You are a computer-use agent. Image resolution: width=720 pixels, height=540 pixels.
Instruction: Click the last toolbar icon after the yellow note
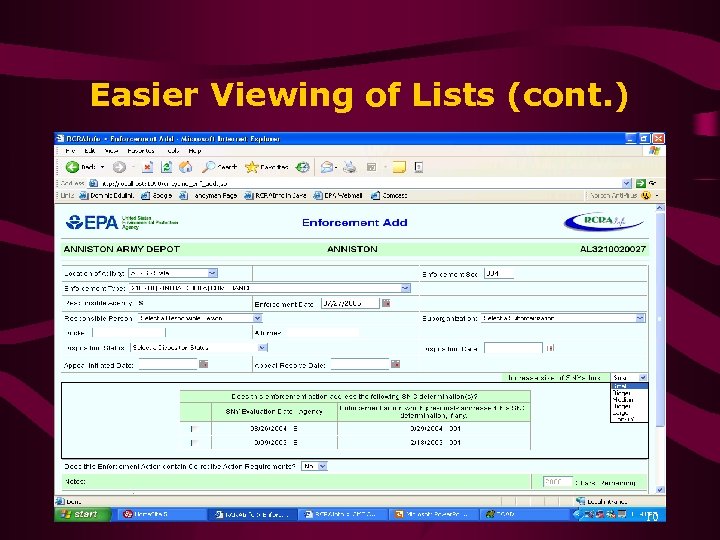(419, 167)
